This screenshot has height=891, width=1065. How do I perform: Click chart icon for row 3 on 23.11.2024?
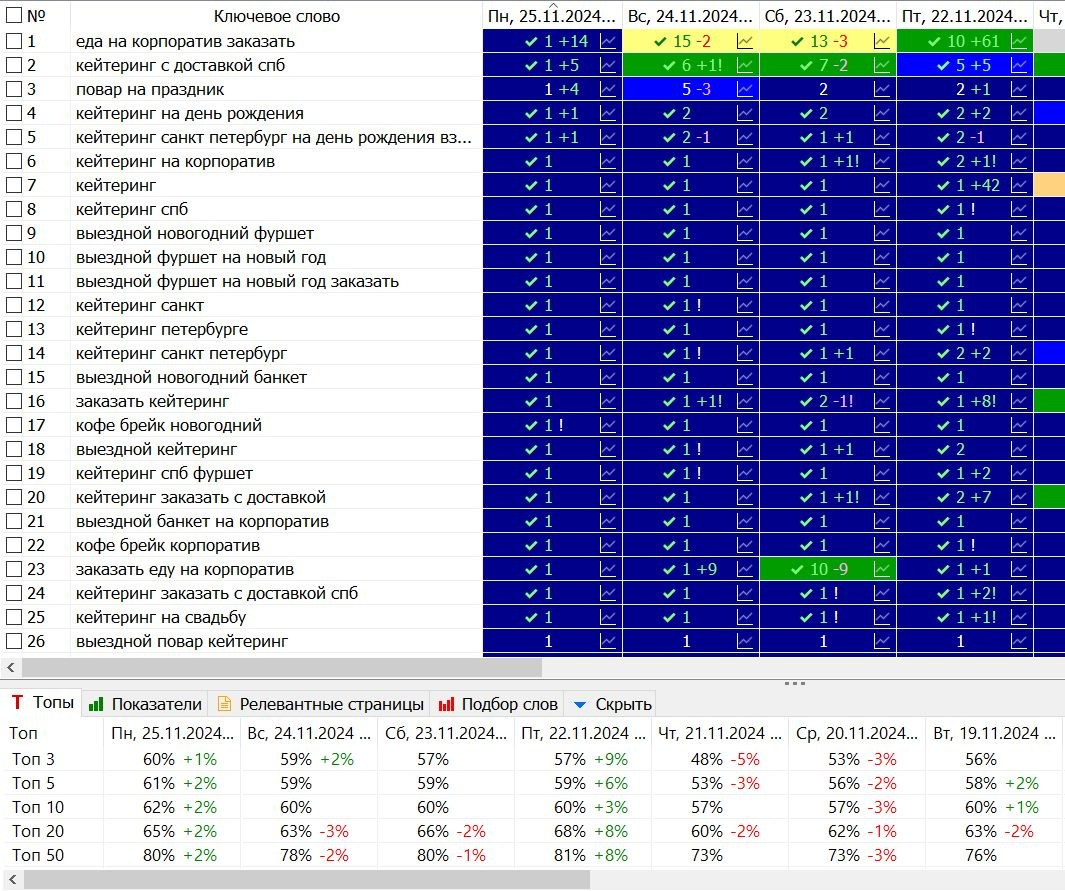[881, 89]
